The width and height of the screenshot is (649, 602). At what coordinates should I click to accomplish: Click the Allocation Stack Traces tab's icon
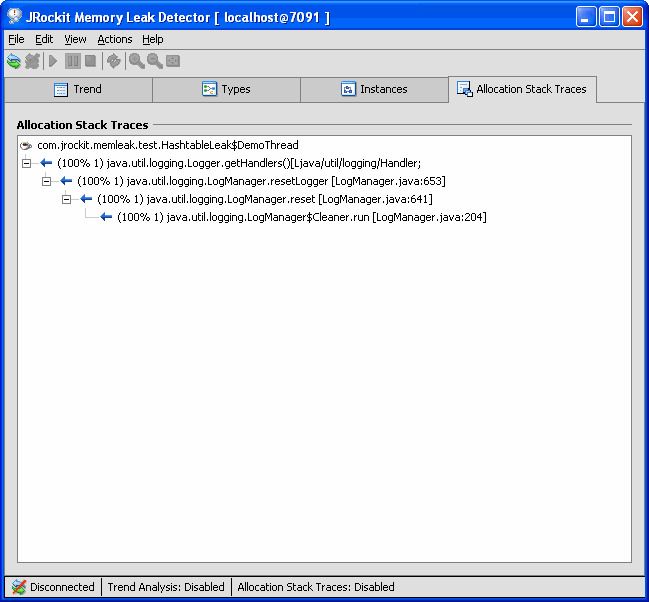[x=464, y=89]
